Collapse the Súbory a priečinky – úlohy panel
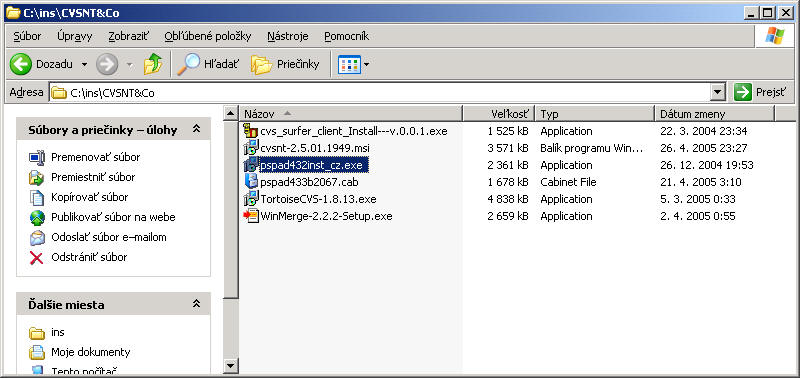The image size is (800, 378). point(196,130)
